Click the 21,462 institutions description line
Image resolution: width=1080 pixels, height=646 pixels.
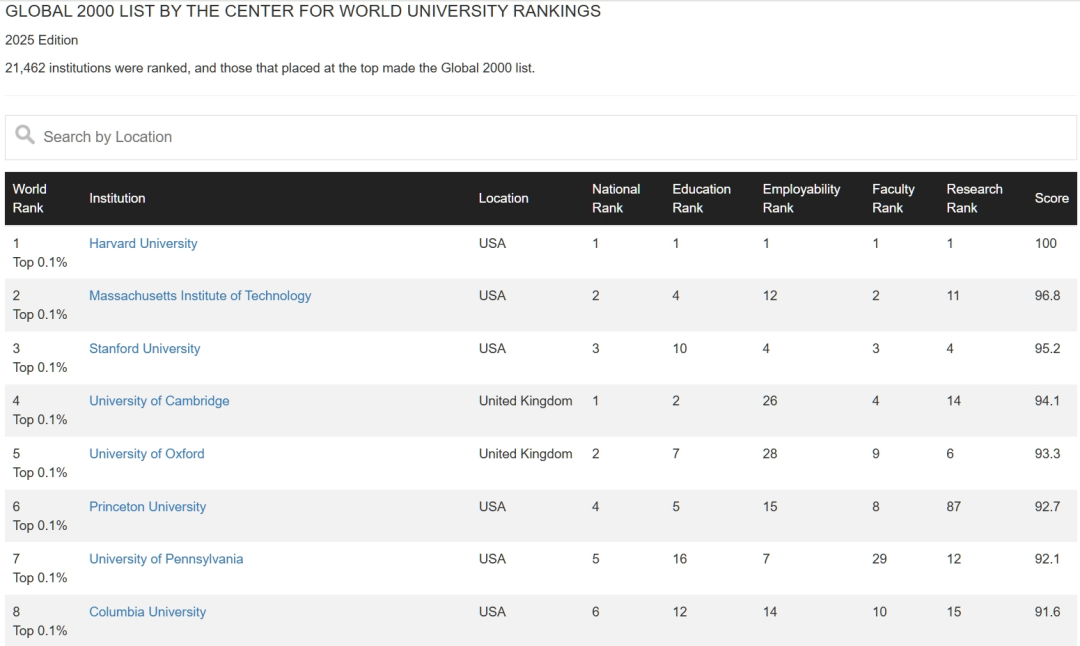270,68
